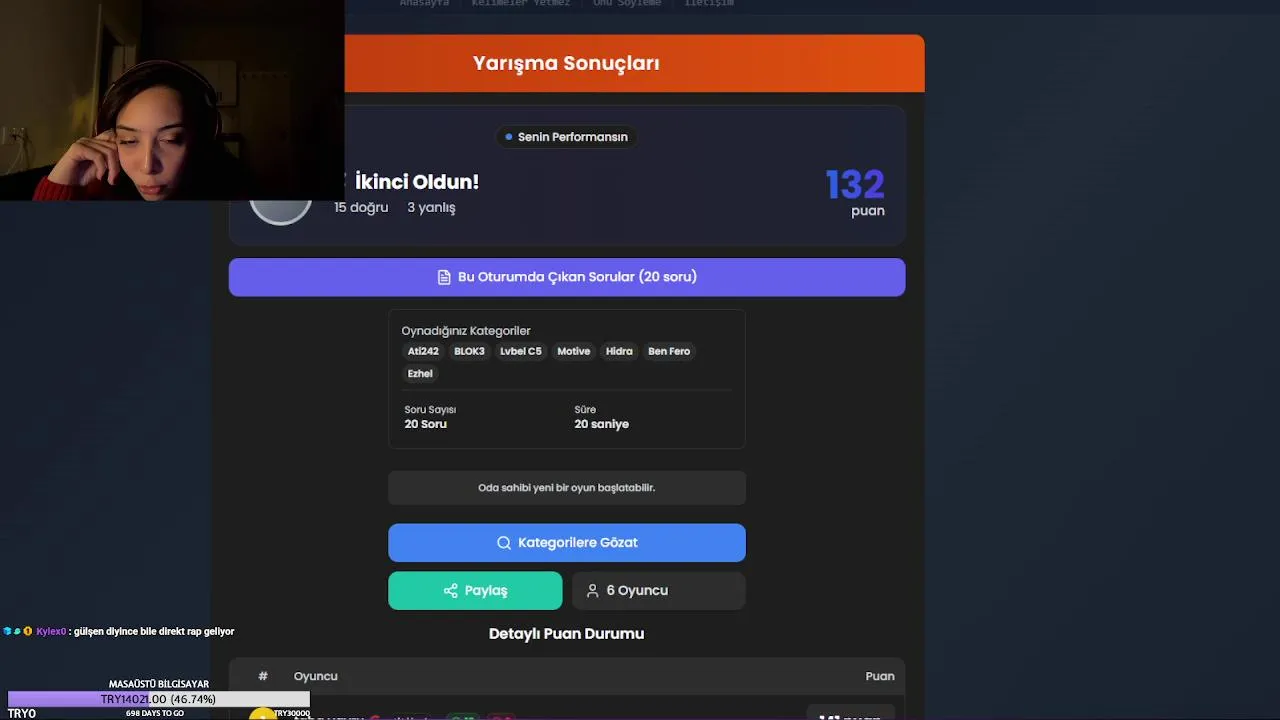
Task: Select the Ezhel category chip
Action: pos(420,373)
